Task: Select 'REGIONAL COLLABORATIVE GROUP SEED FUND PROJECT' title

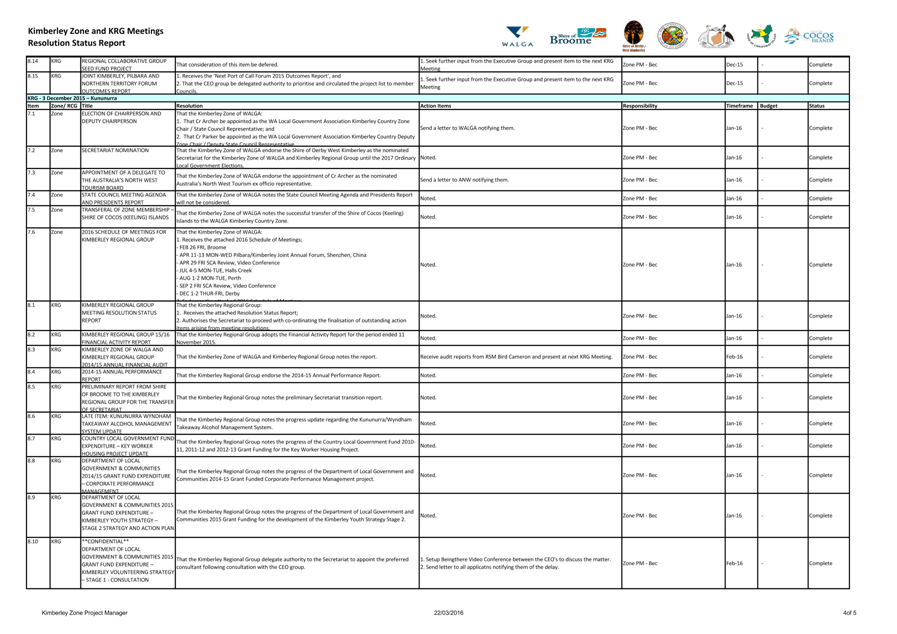Action: (124, 64)
